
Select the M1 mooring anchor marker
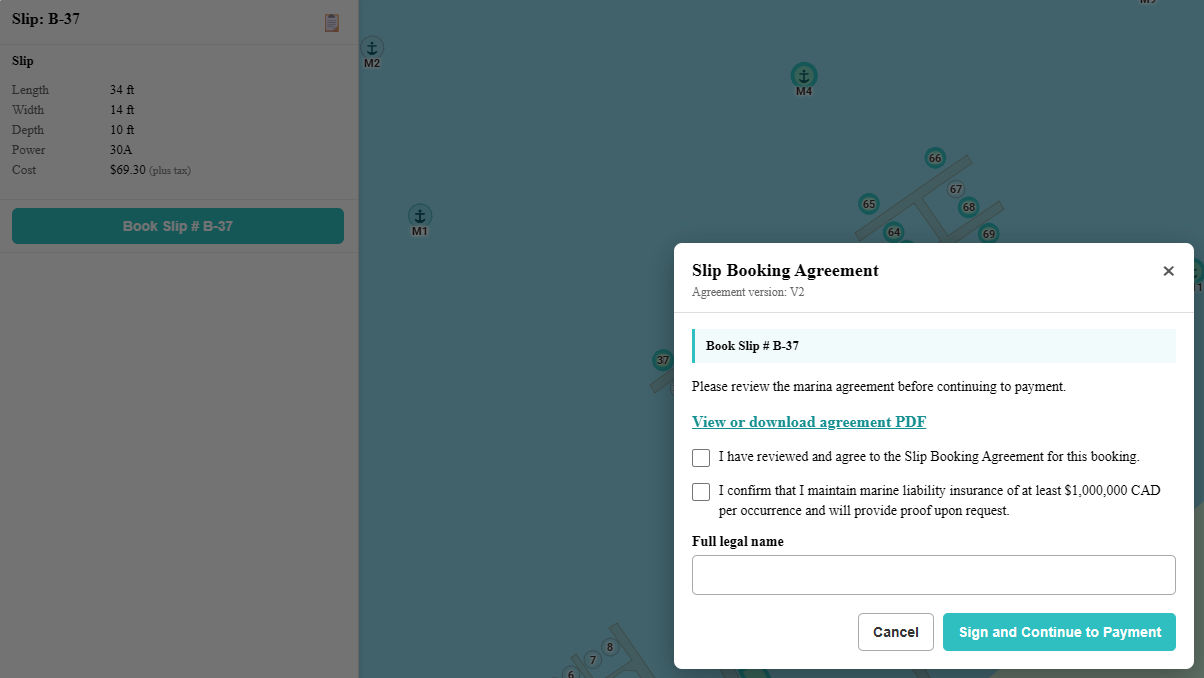tap(420, 215)
